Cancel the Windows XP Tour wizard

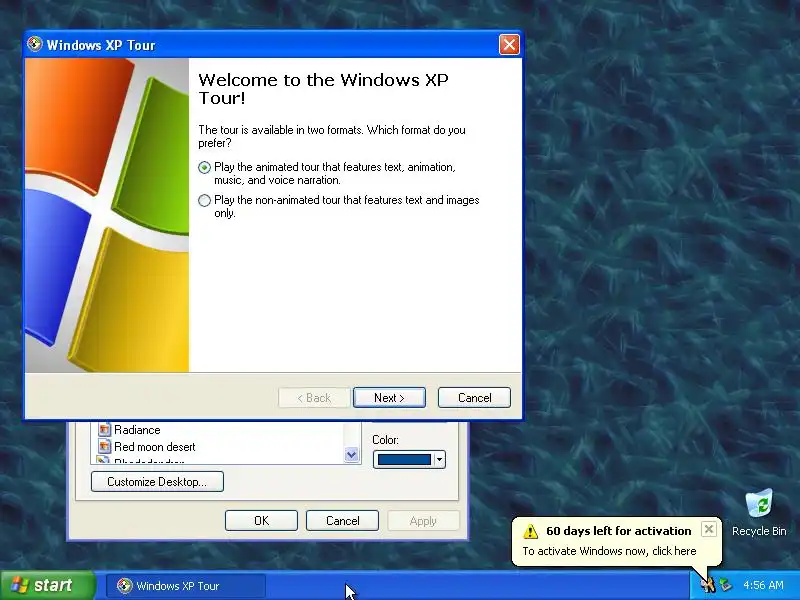[474, 397]
